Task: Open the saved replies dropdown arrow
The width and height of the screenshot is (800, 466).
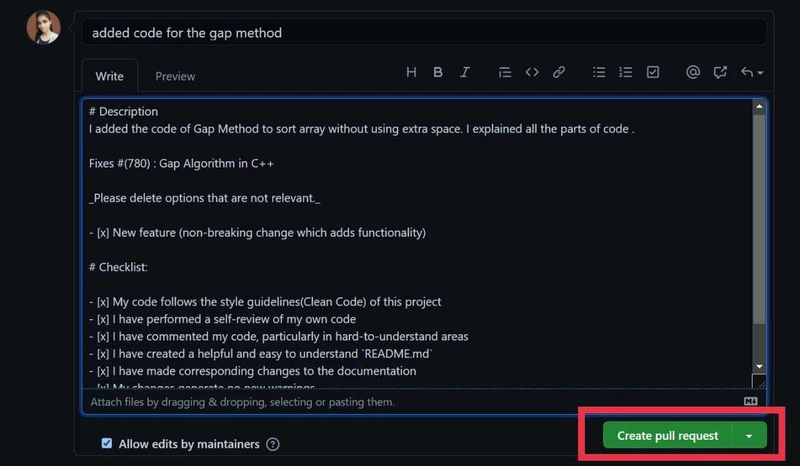Action: [752, 72]
